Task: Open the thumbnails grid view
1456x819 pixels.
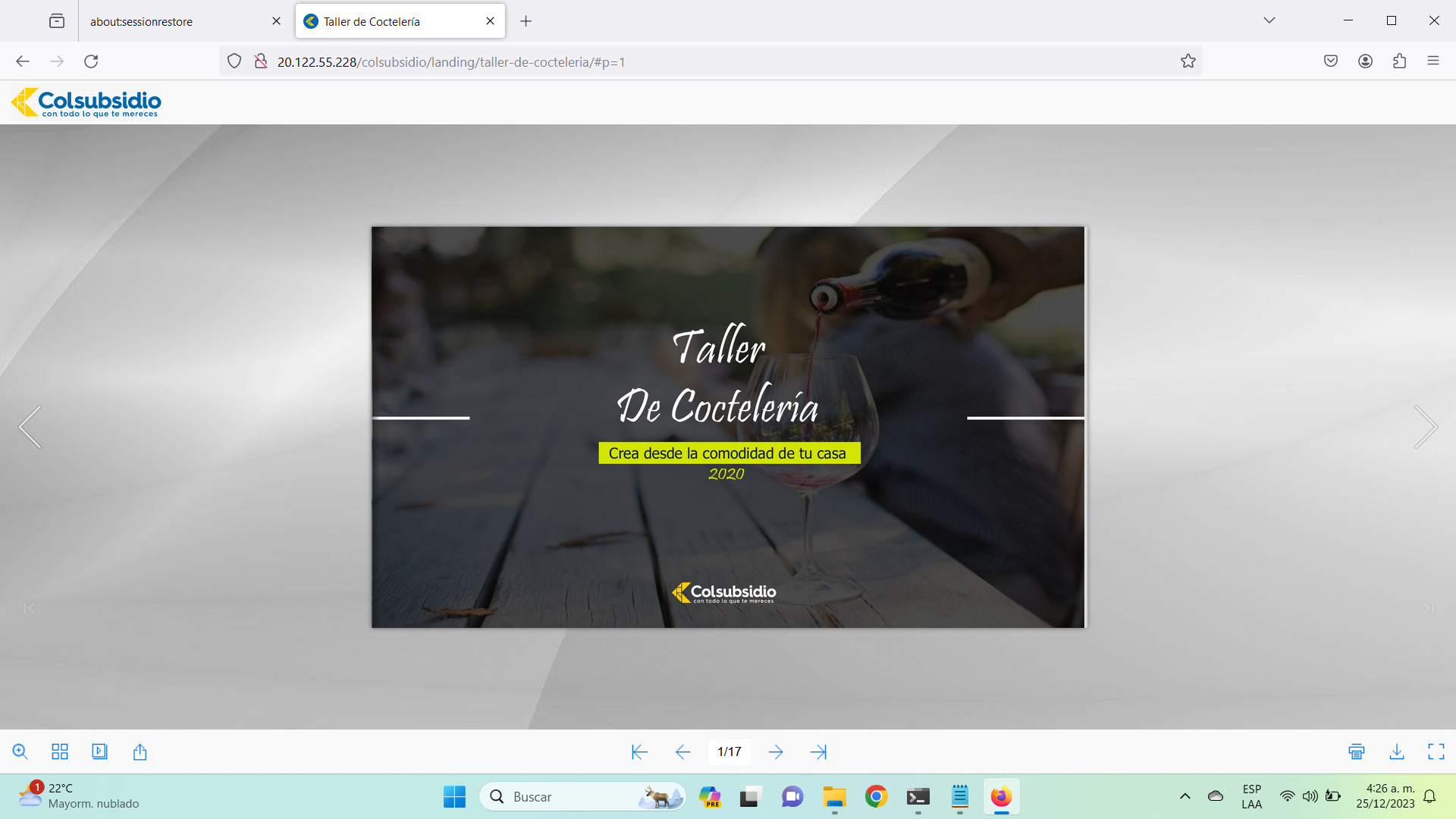Action: click(x=60, y=752)
